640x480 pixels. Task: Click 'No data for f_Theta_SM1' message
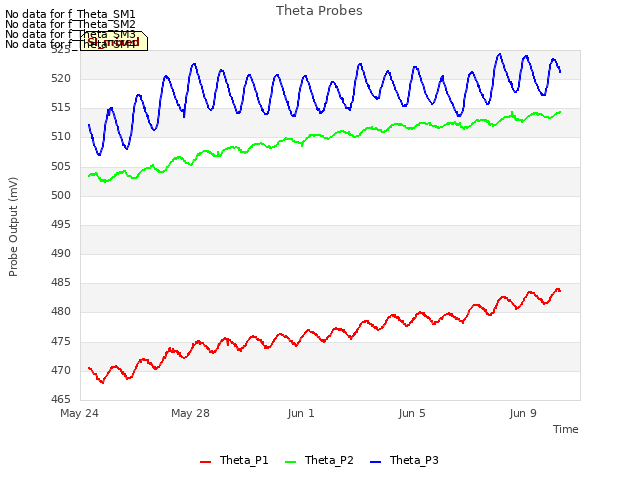tap(70, 14)
